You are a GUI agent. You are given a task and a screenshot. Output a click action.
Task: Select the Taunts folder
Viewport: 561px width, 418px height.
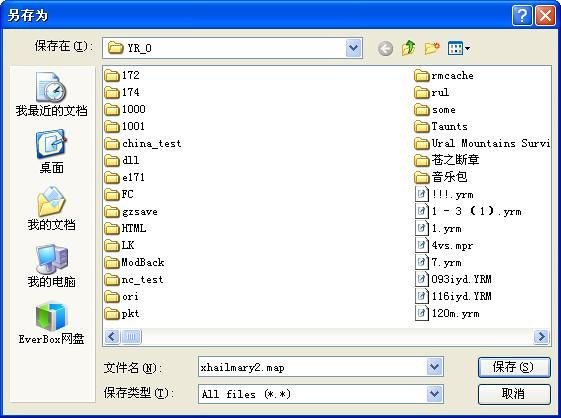tap(441, 126)
